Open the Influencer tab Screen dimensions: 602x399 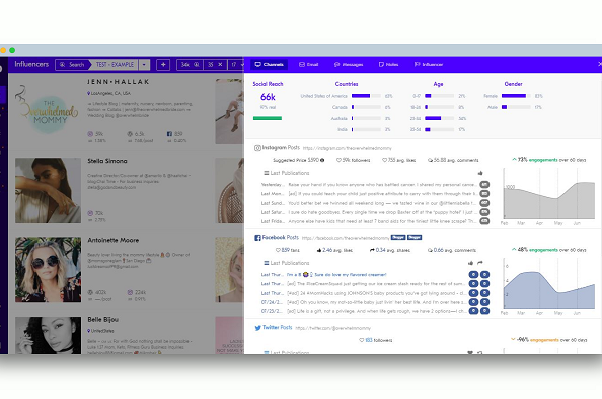[x=429, y=65]
